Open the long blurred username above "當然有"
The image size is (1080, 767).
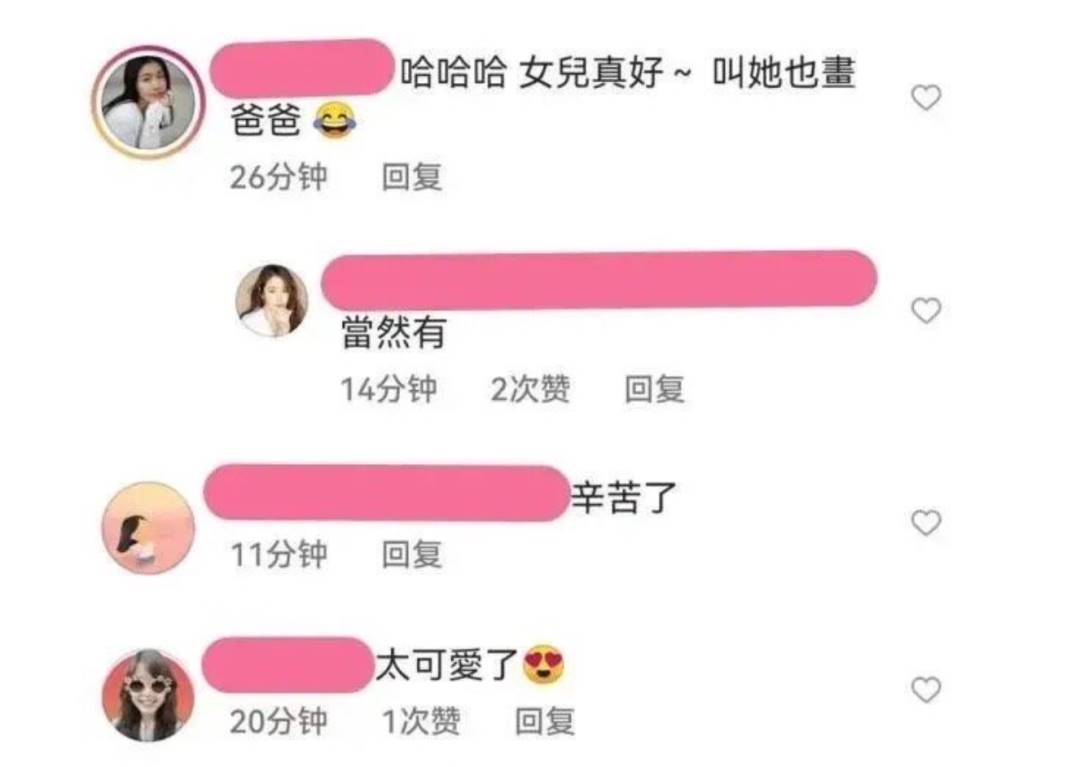[599, 280]
